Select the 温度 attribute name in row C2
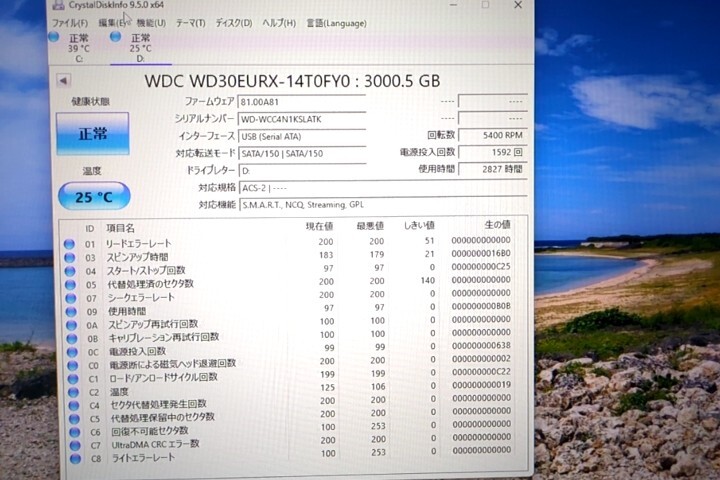 [x=119, y=392]
